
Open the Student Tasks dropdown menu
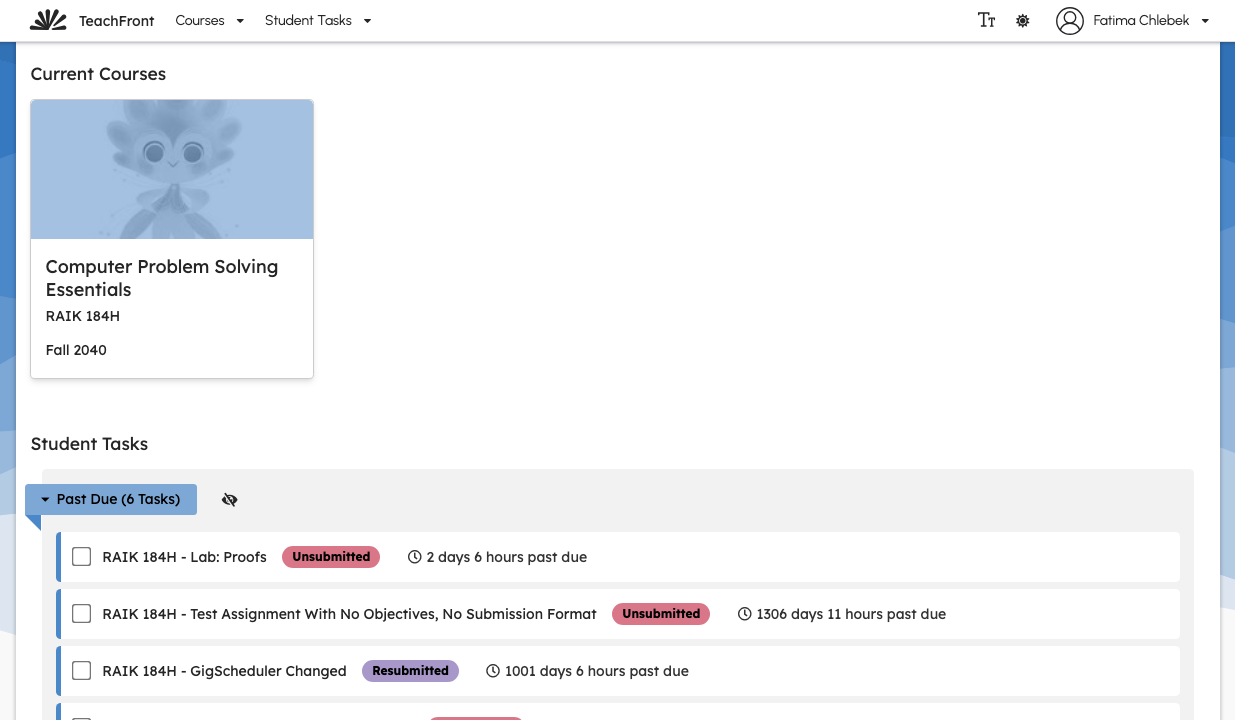coord(318,20)
